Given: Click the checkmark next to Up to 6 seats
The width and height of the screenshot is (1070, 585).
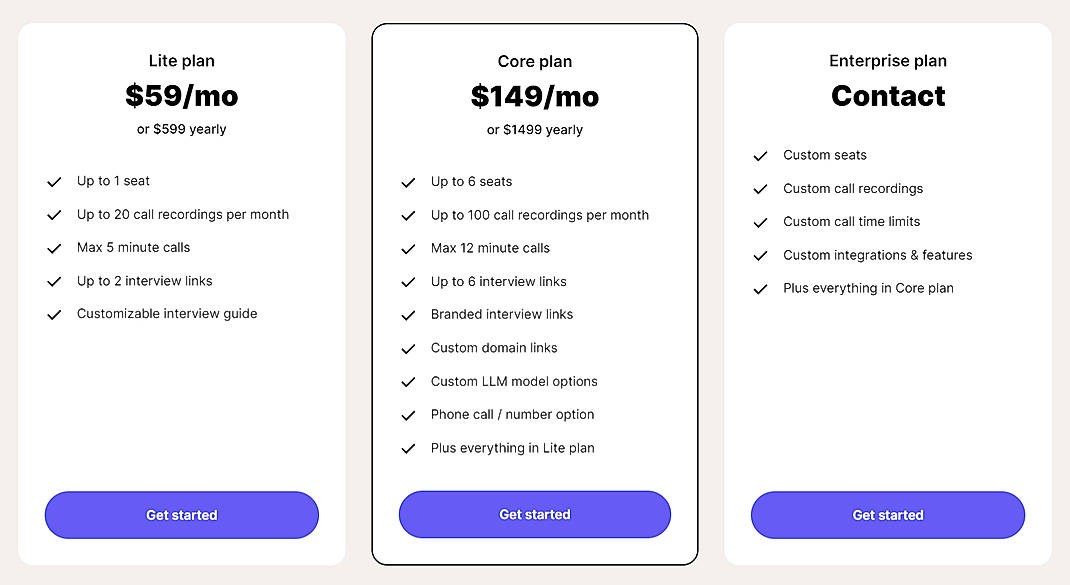Looking at the screenshot, I should [x=408, y=181].
